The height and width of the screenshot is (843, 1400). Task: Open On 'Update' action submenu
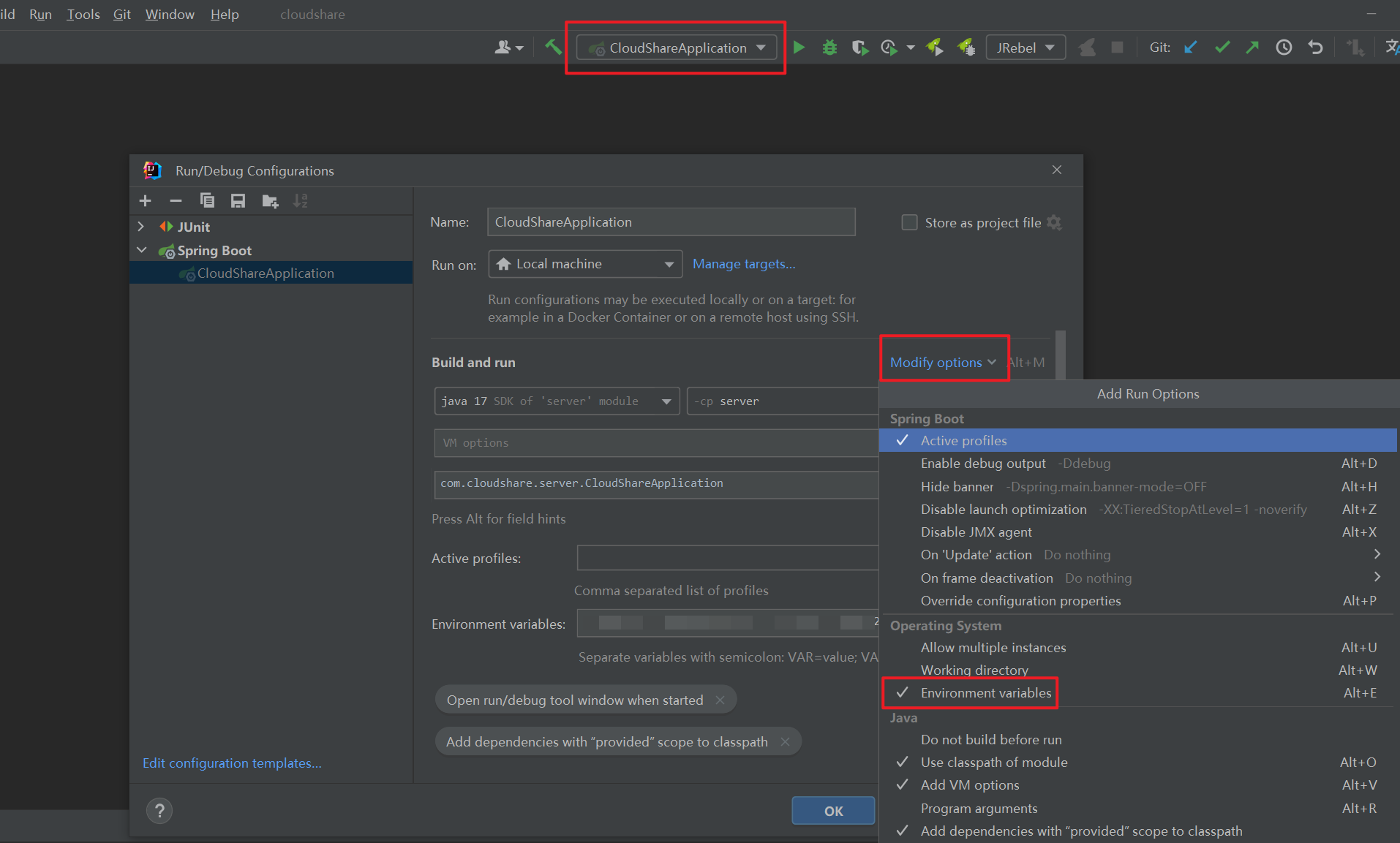1137,554
